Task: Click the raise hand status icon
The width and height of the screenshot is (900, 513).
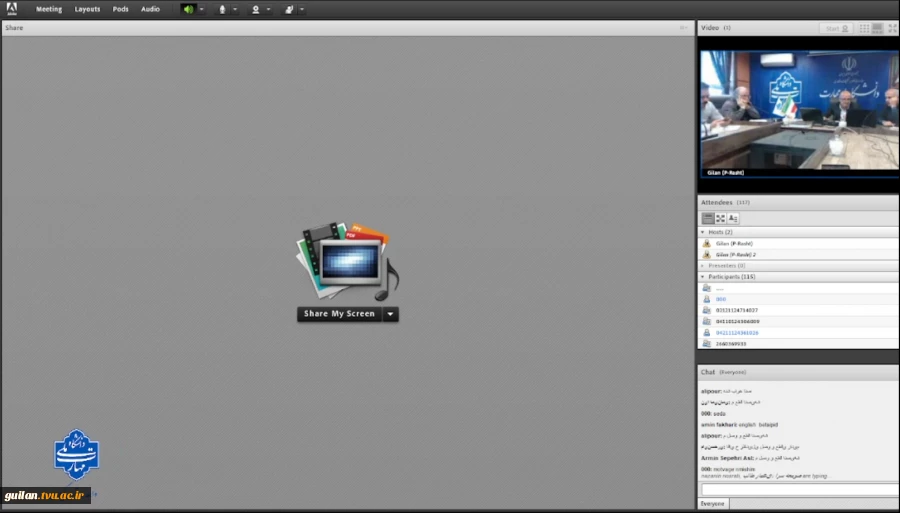Action: pyautogui.click(x=289, y=9)
